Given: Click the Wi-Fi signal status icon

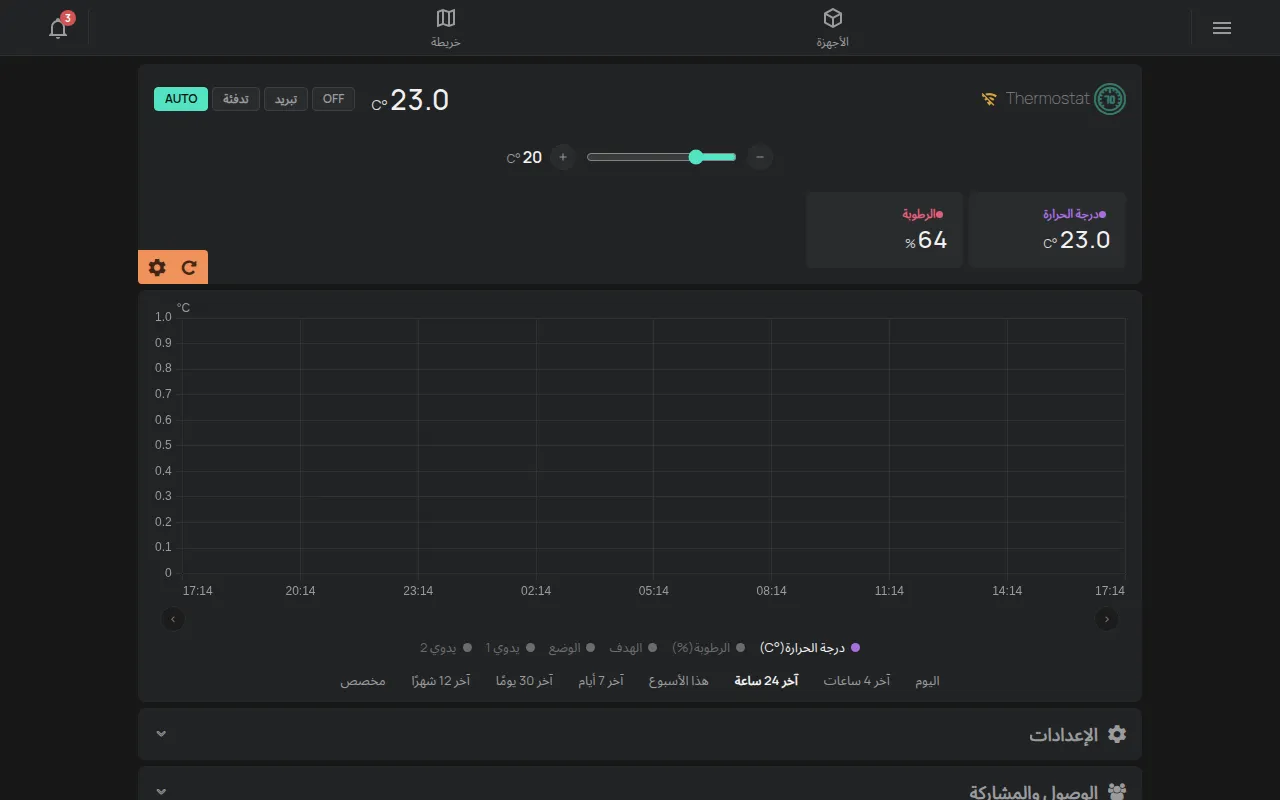Looking at the screenshot, I should [990, 99].
